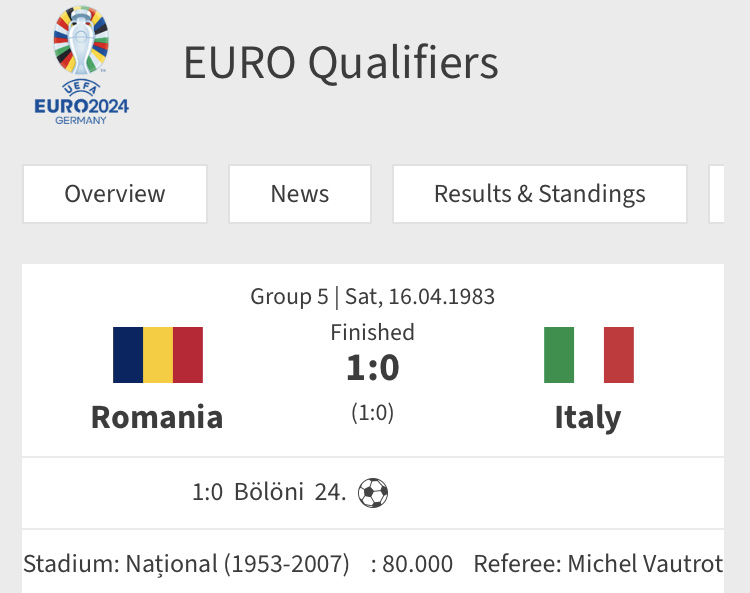Select the Results & Standings tab
The height and width of the screenshot is (593, 750).
click(539, 194)
